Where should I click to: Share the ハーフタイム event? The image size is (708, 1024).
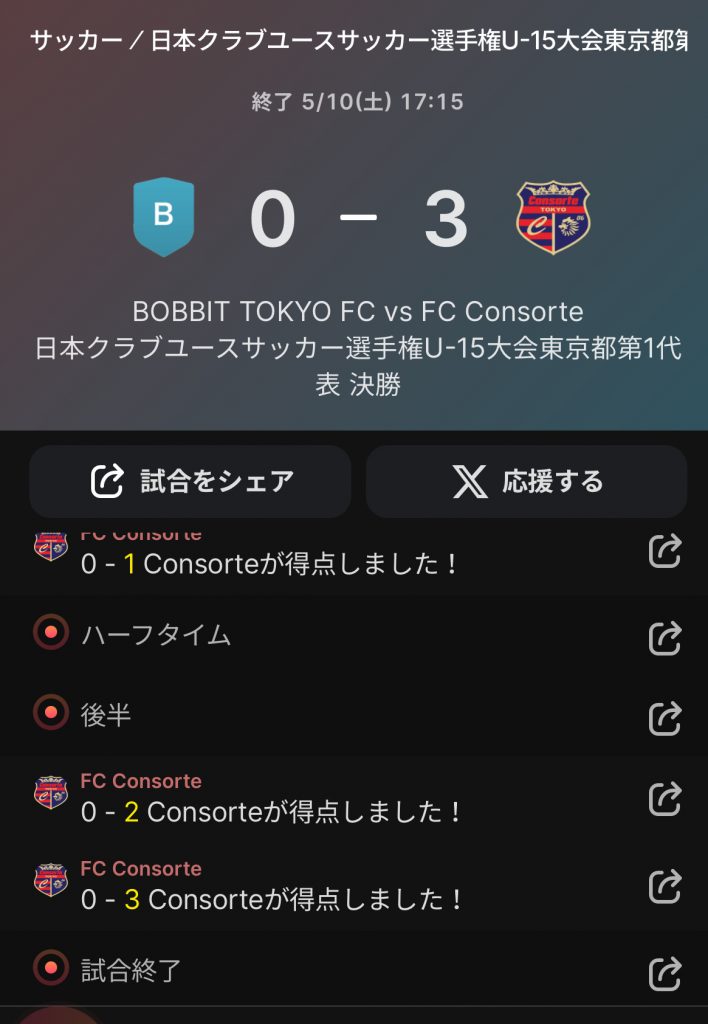665,638
